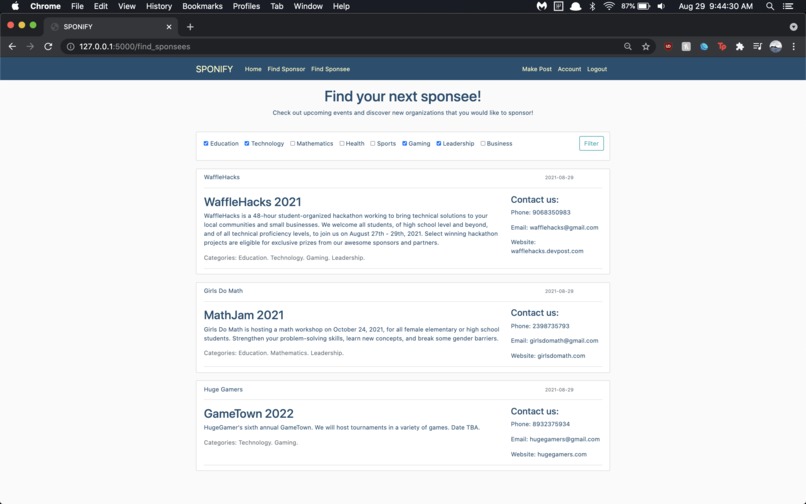The image size is (806, 504).
Task: Open Chrome's three-dot menu
Action: point(794,46)
